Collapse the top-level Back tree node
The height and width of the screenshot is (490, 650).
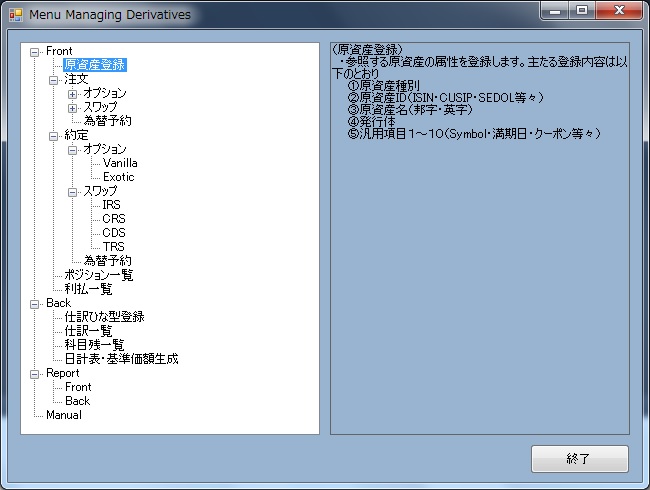pyautogui.click(x=34, y=304)
